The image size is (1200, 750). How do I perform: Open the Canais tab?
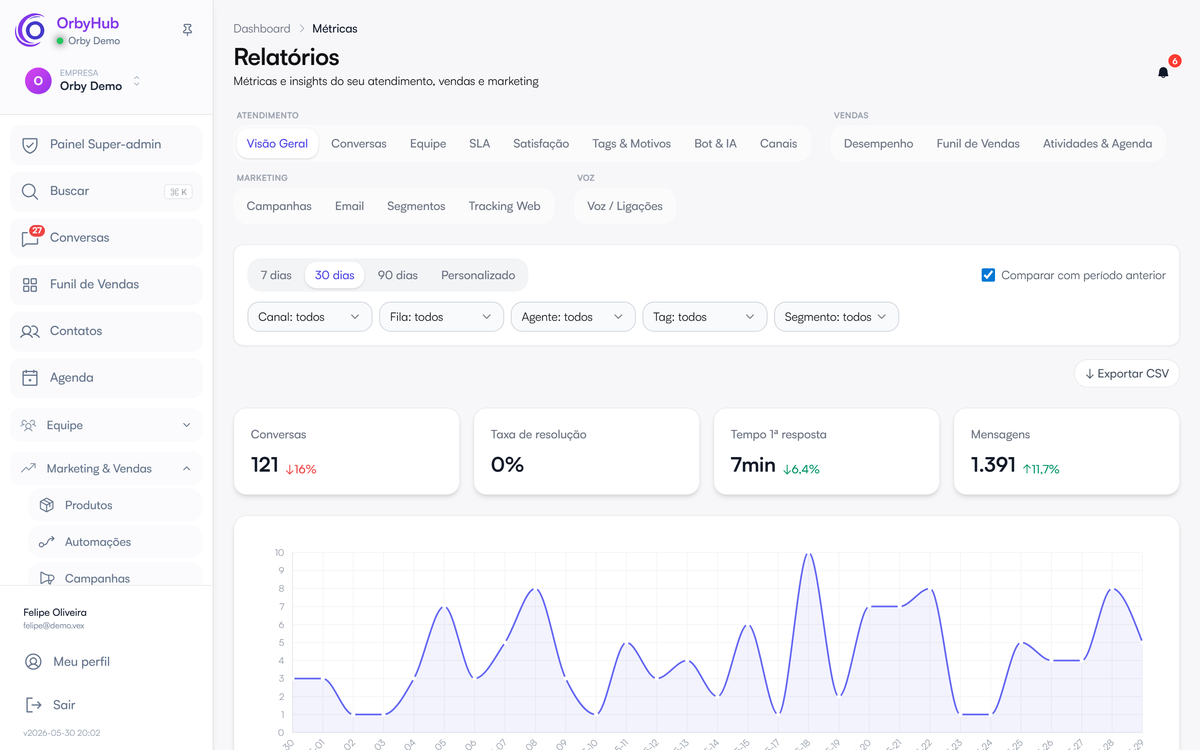778,144
